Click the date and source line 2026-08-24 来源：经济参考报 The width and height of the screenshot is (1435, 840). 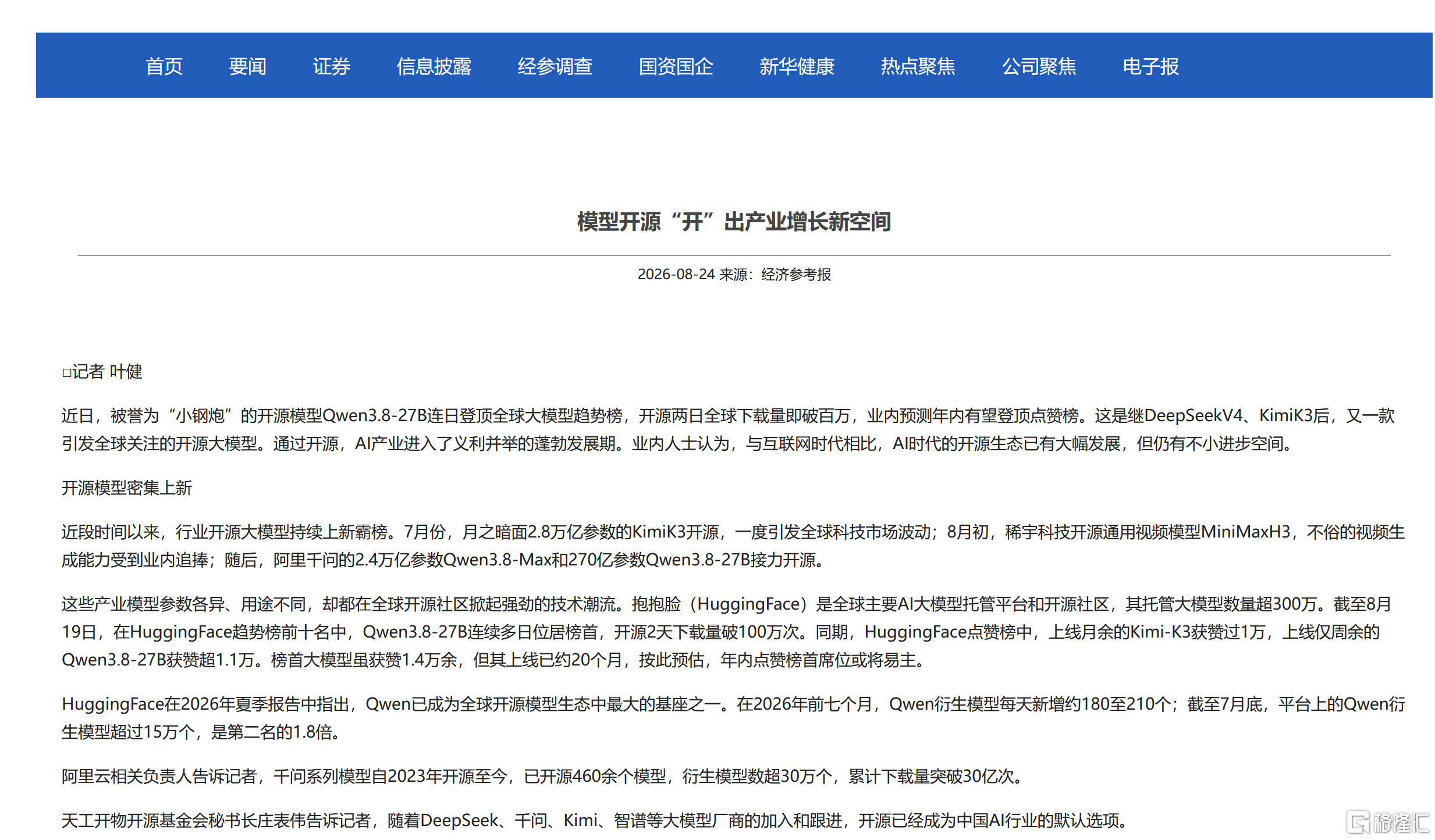[734, 274]
